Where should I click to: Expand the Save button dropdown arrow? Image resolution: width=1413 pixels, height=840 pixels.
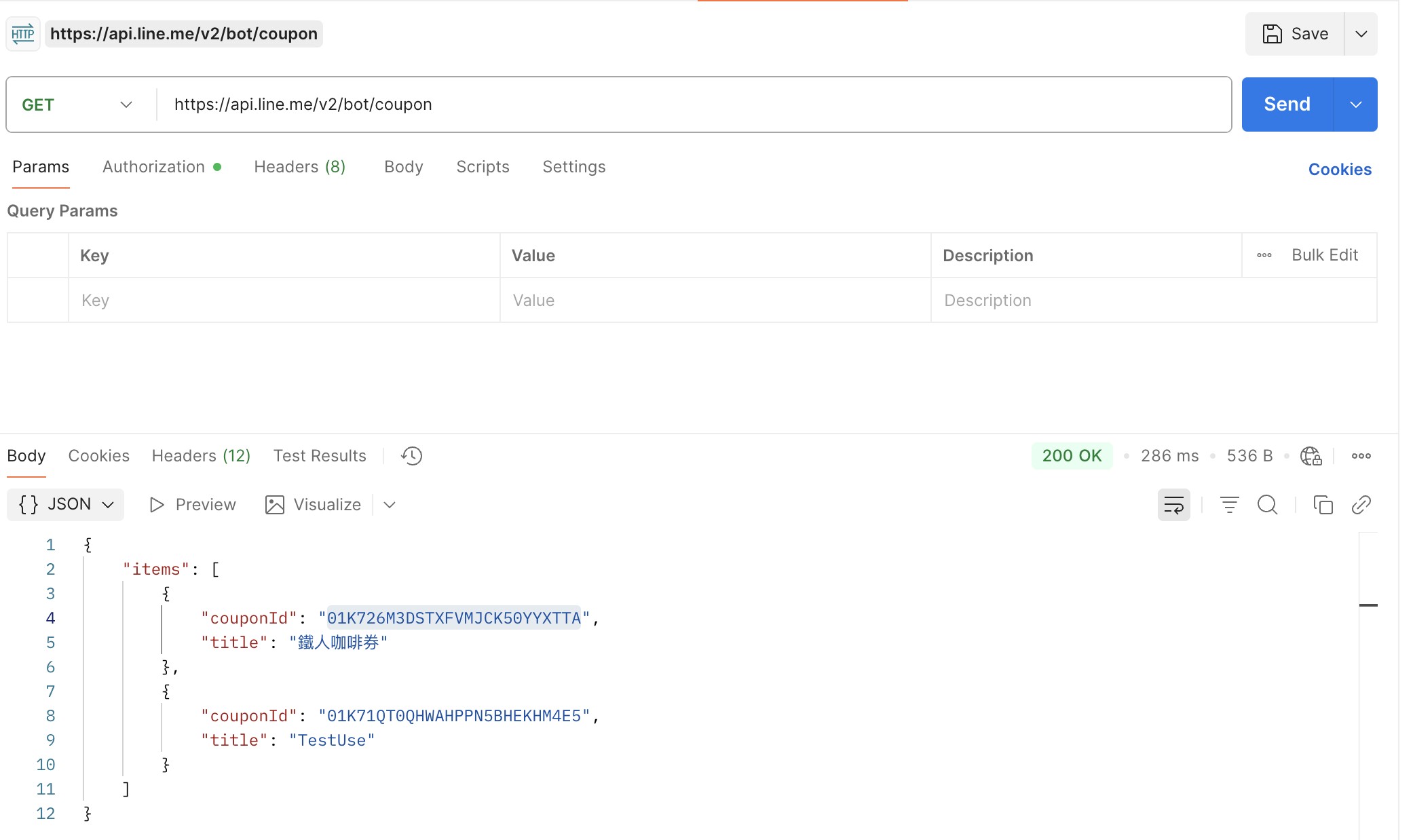point(1361,34)
